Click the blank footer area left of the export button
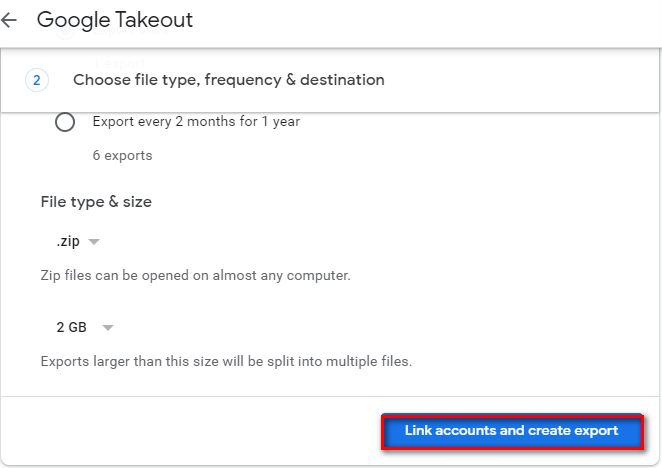The image size is (662, 468). click(190, 431)
